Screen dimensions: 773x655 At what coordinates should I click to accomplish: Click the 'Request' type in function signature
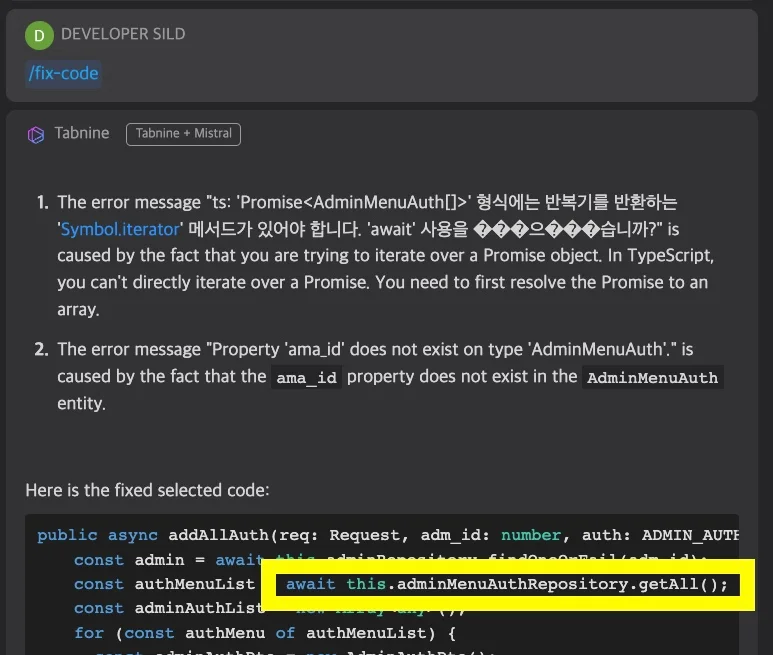pos(364,535)
